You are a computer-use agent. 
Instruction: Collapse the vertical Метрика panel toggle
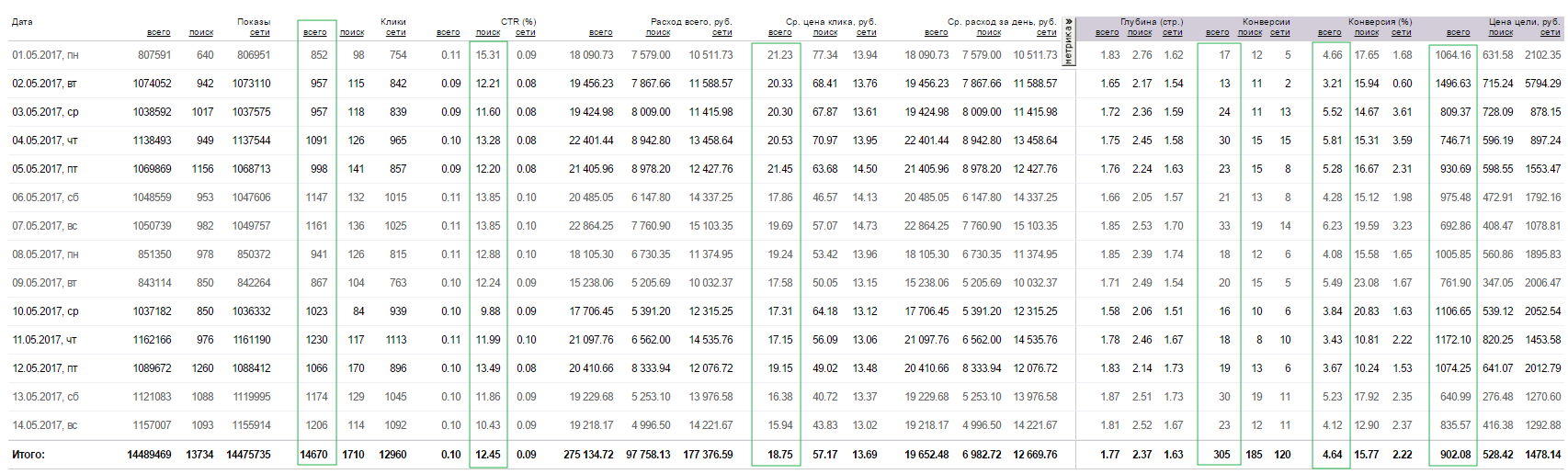(1068, 42)
